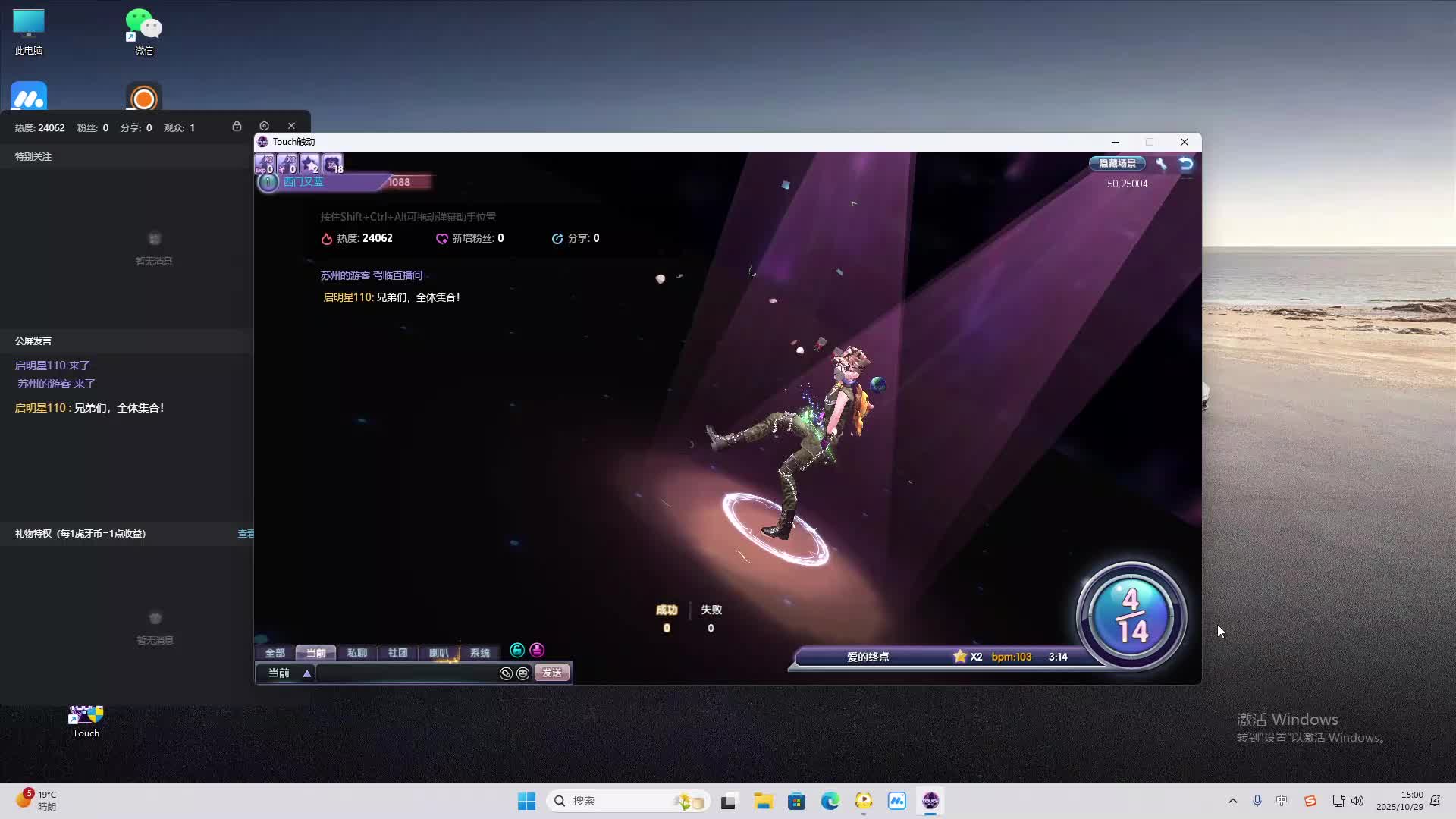Click the blue return arrow icon
The width and height of the screenshot is (1456, 819).
tap(1186, 163)
